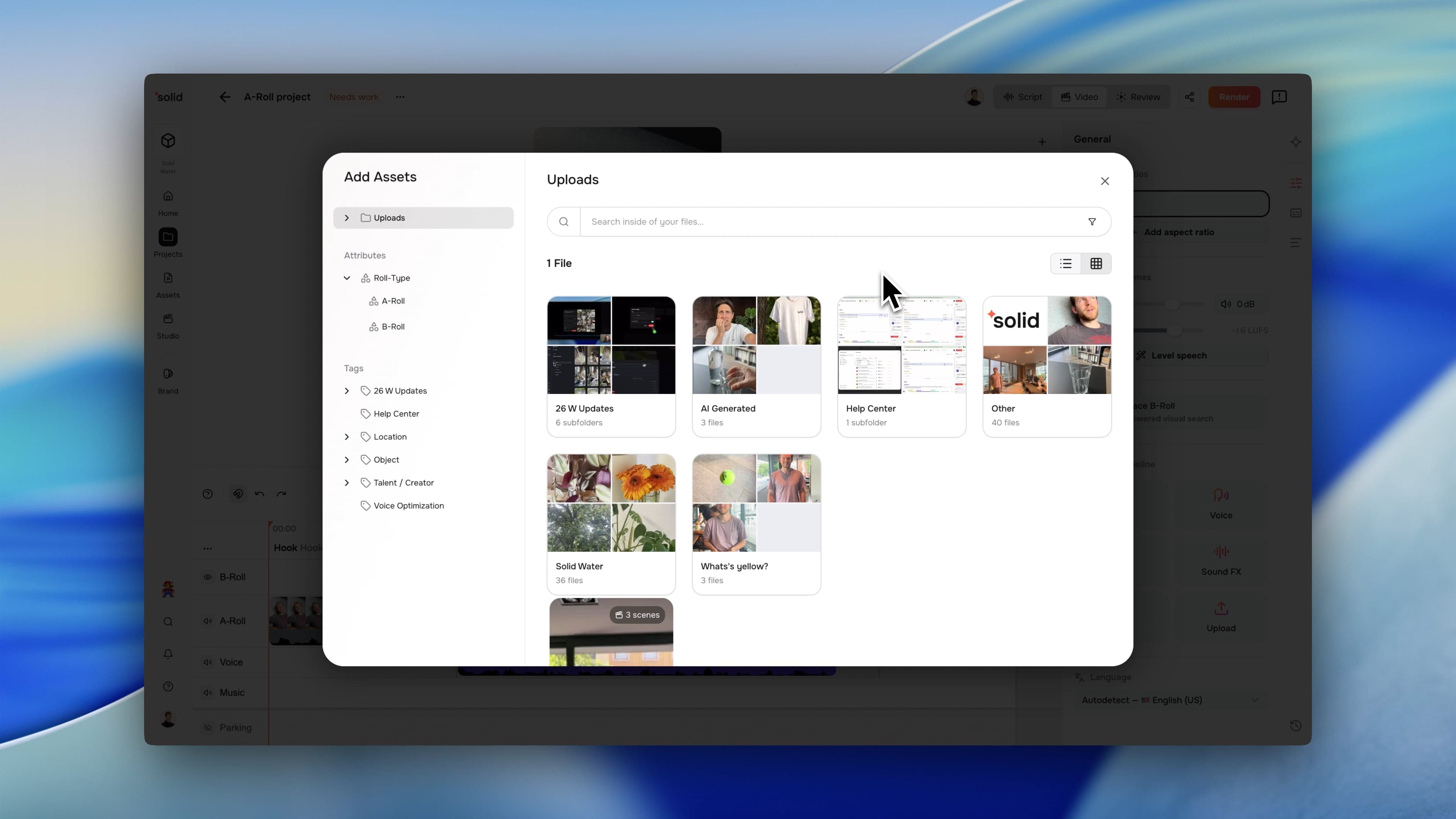Open the timeline track options ellipsis
Viewport: 1456px width, 819px height.
(207, 548)
